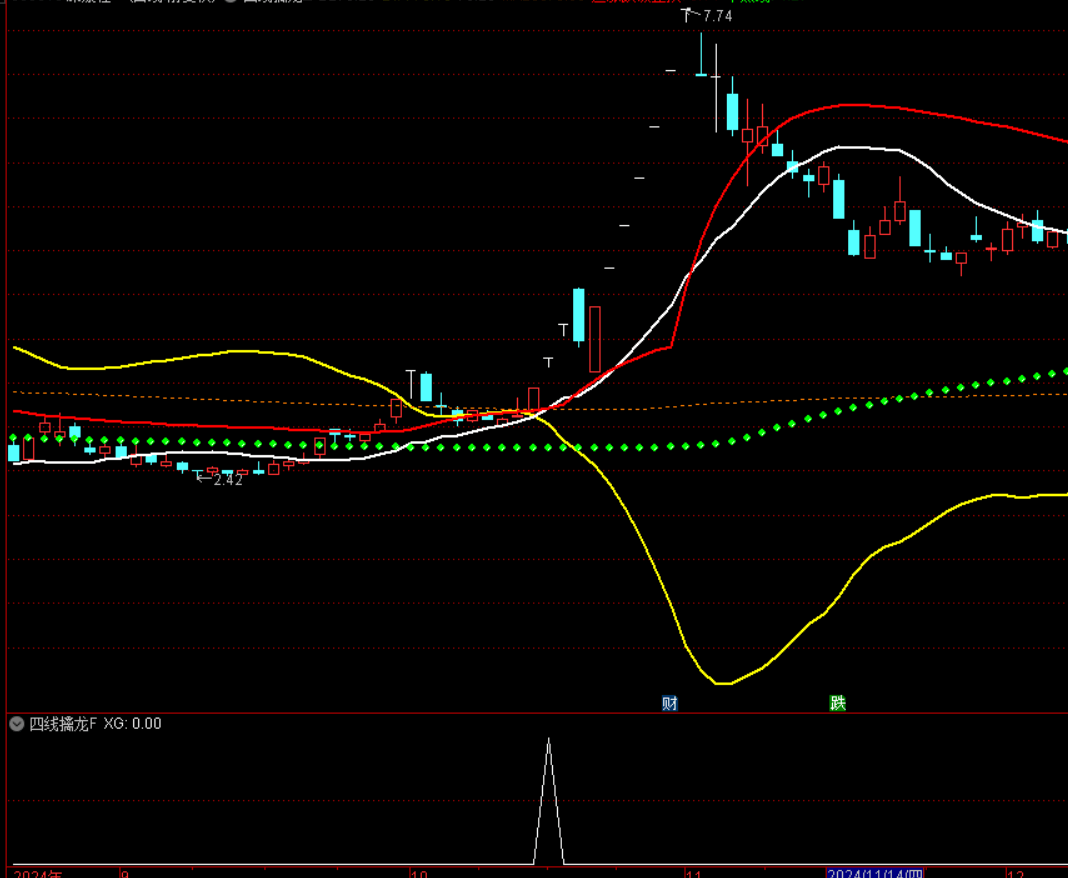Click the month 10 marker on time axis
The width and height of the screenshot is (1068, 878).
[x=419, y=872]
